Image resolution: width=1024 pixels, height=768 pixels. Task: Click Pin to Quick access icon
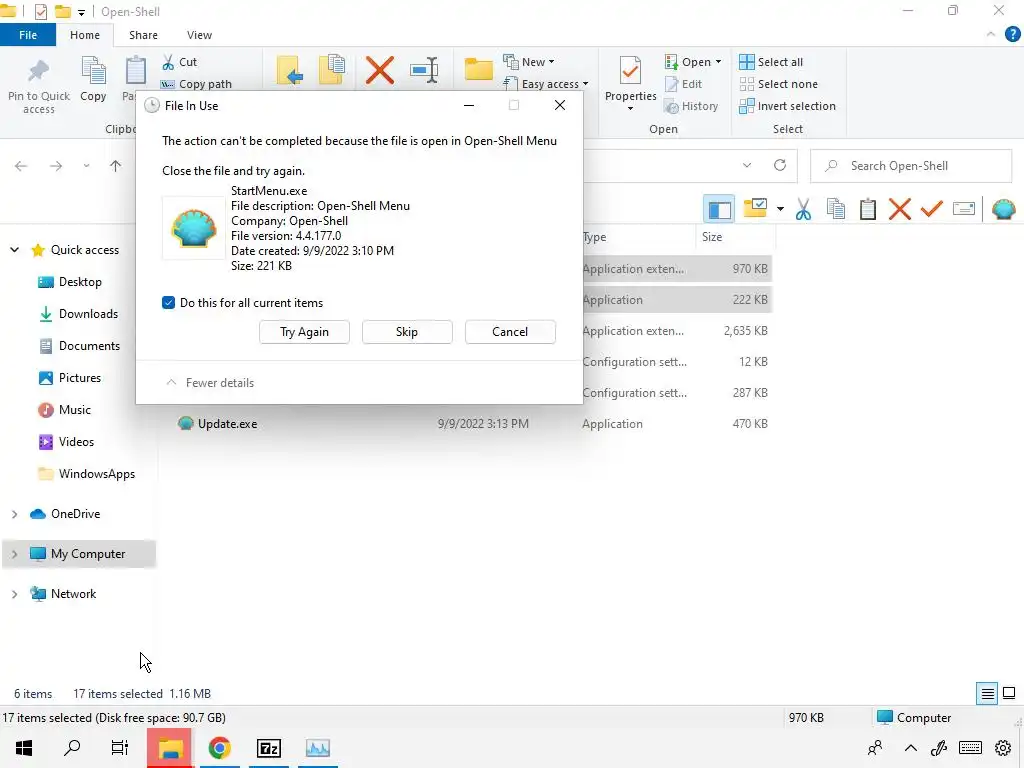[39, 72]
